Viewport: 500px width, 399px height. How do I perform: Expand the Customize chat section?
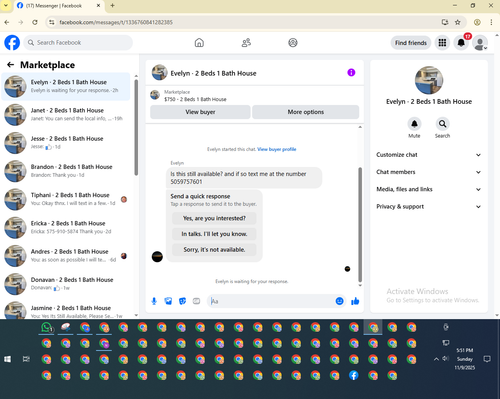click(x=429, y=155)
